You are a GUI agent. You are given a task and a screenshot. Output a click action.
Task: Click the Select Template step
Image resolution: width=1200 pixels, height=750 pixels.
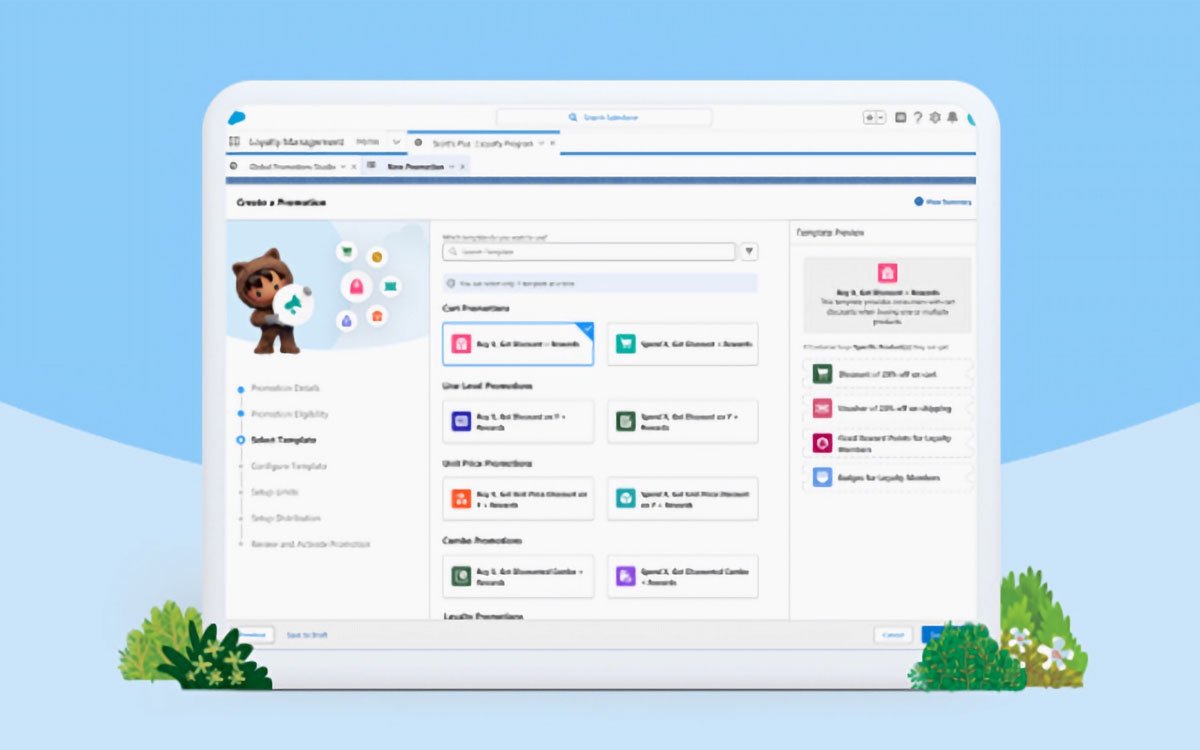[x=283, y=440]
